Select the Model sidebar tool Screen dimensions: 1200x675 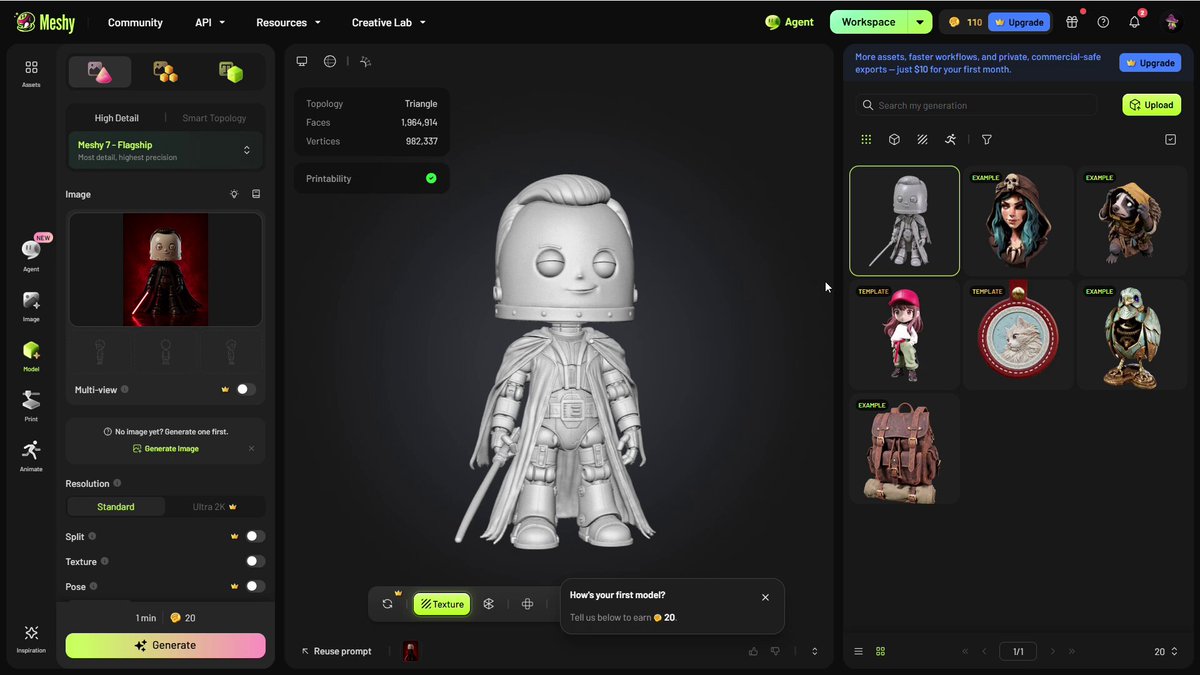coord(31,356)
